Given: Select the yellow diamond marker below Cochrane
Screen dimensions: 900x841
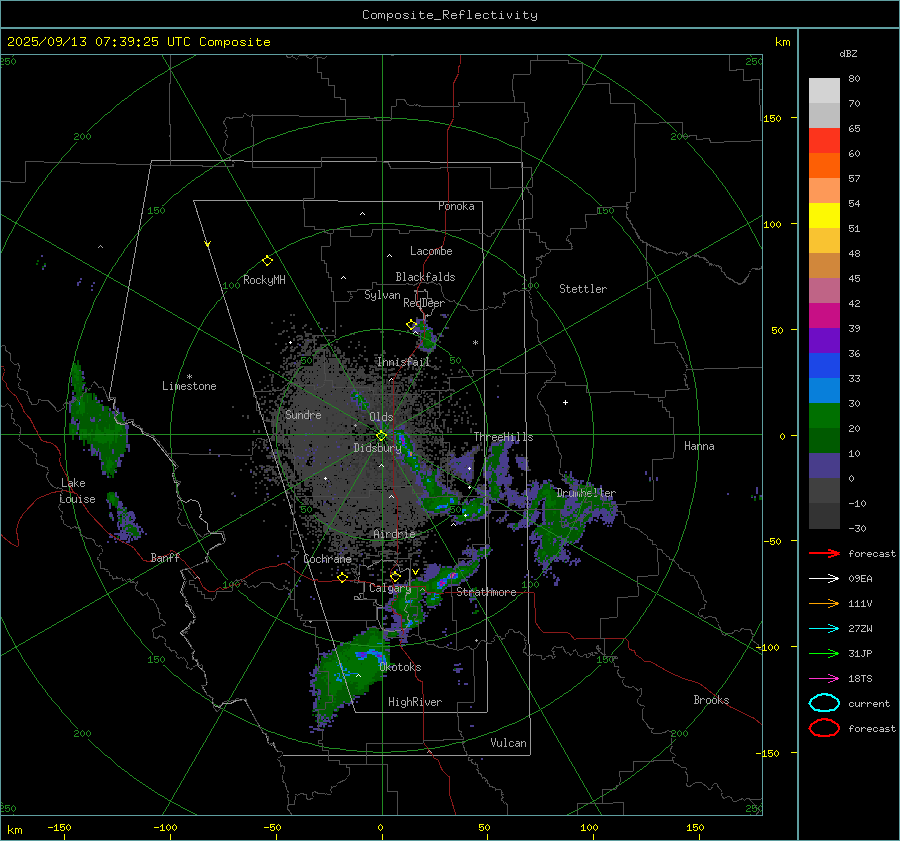Looking at the screenshot, I should [x=343, y=578].
